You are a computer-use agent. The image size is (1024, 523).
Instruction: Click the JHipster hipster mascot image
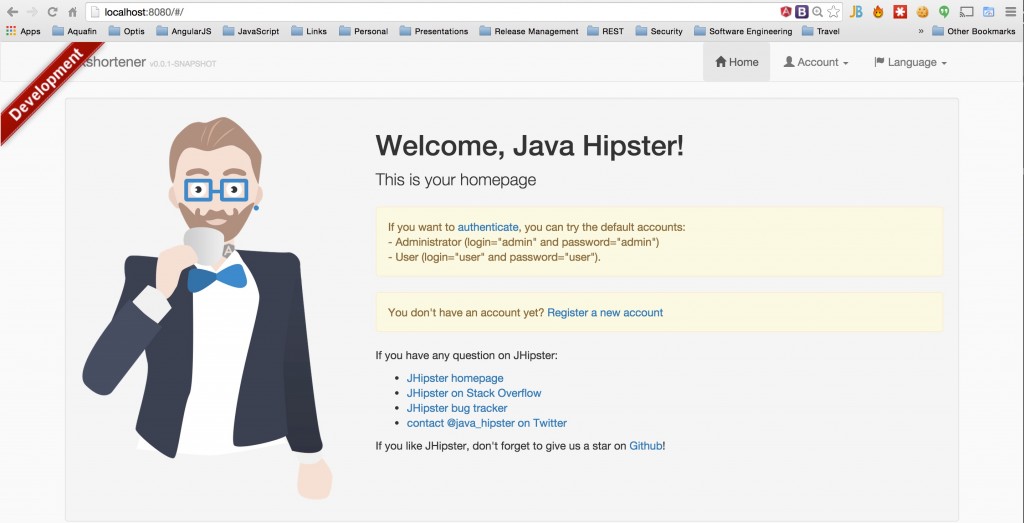point(206,307)
